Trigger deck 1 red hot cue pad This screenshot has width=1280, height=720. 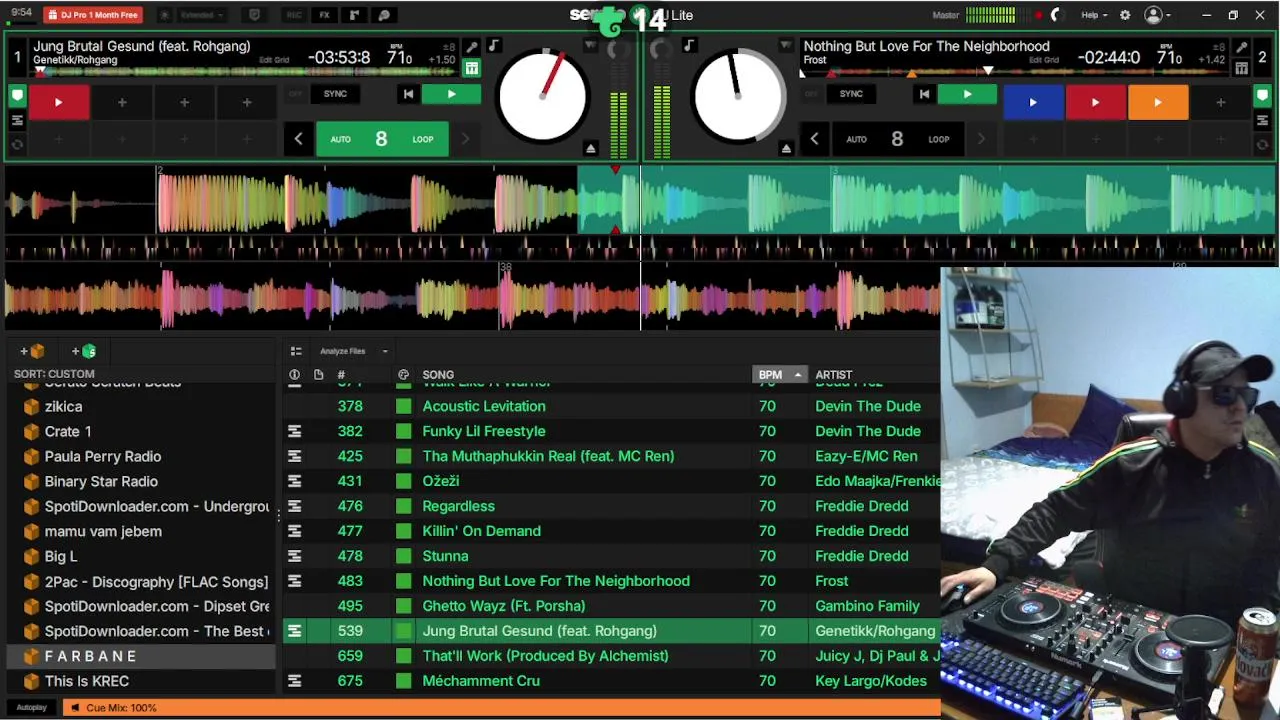point(58,102)
